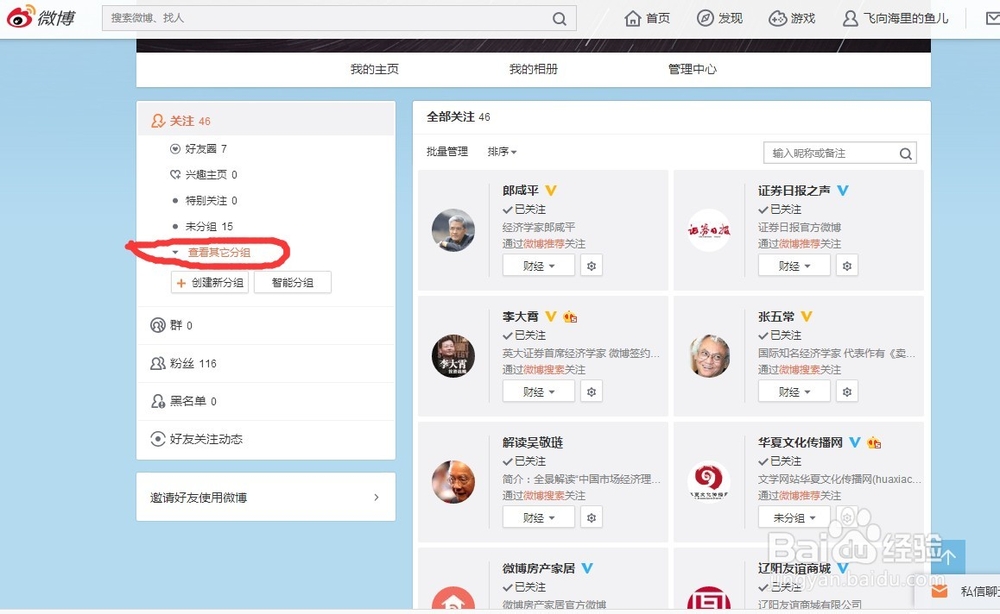Click the 创建新分组 button
The width and height of the screenshot is (1000, 614).
point(210,282)
